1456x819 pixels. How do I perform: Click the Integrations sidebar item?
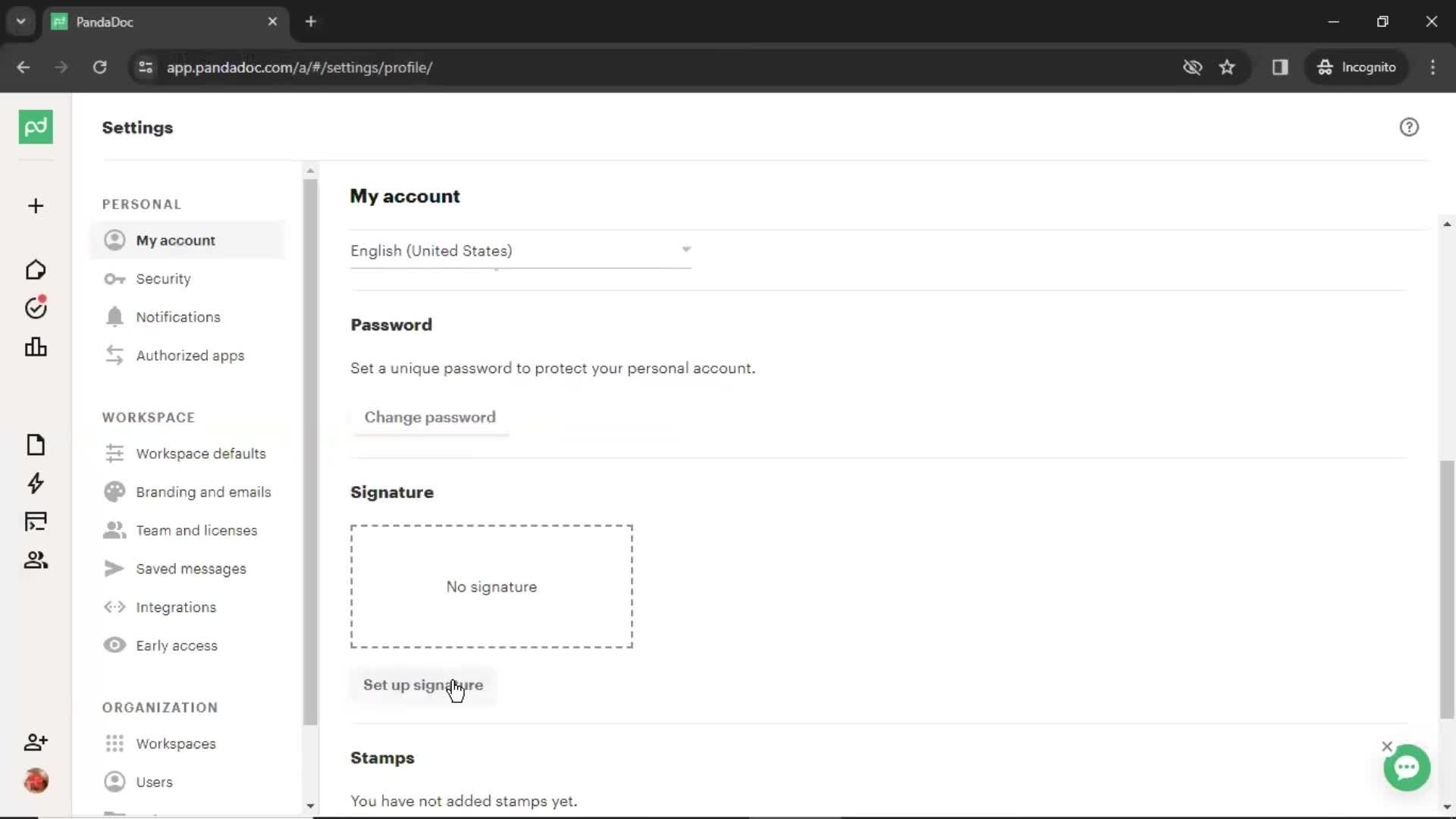click(x=176, y=607)
